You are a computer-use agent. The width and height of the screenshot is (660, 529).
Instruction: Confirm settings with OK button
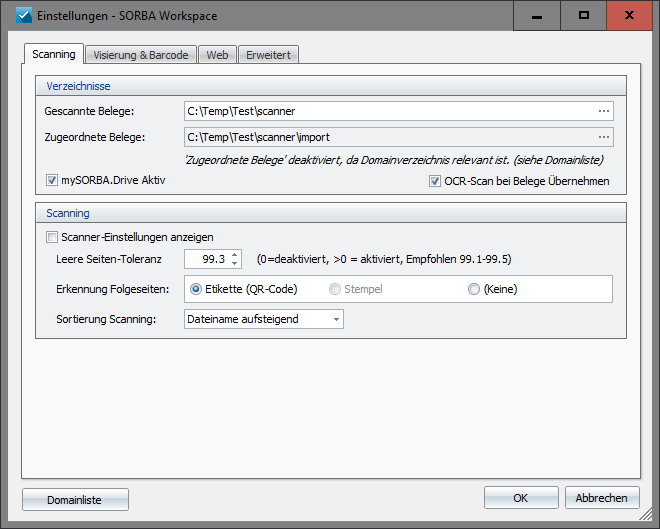point(521,498)
